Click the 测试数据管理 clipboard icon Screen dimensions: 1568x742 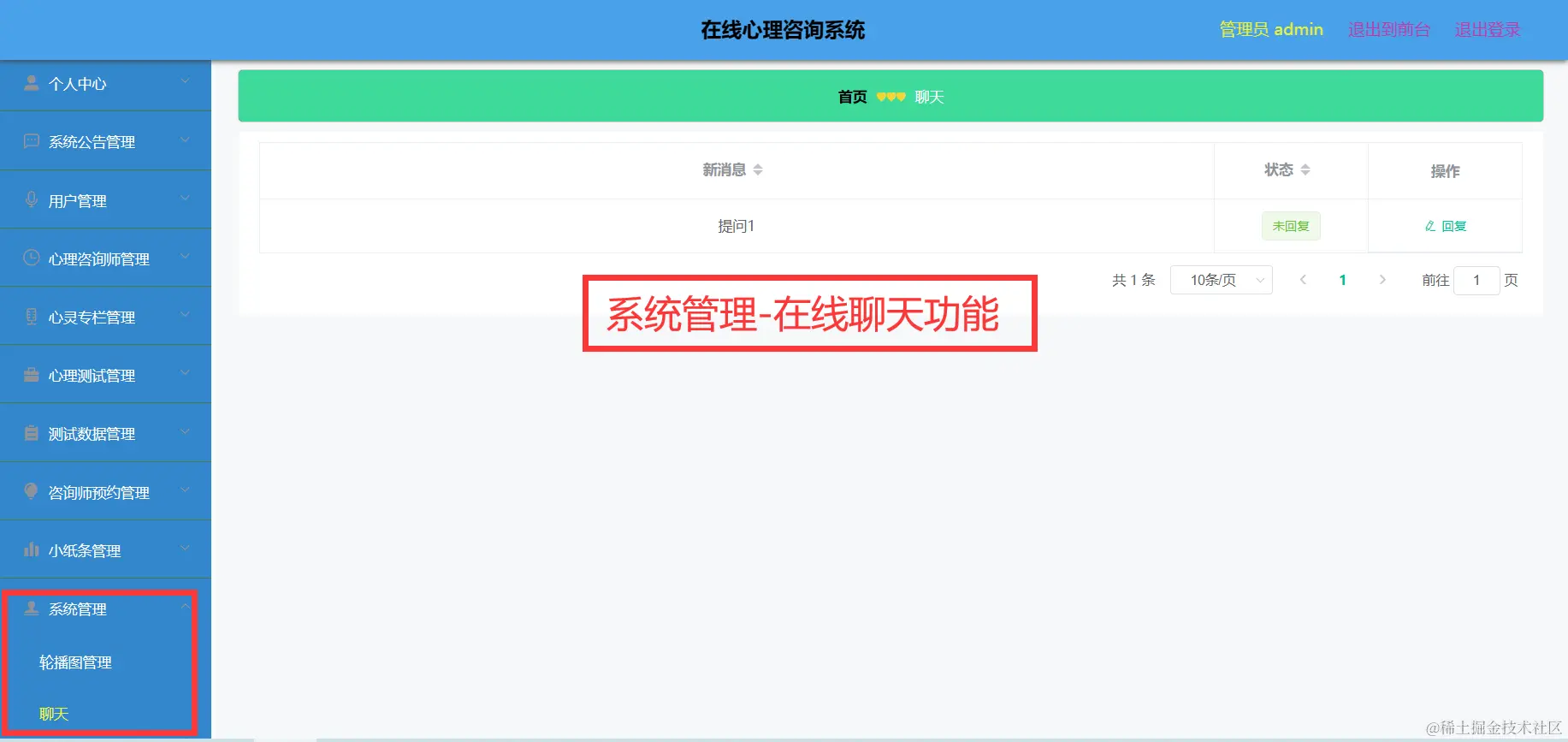tap(32, 433)
